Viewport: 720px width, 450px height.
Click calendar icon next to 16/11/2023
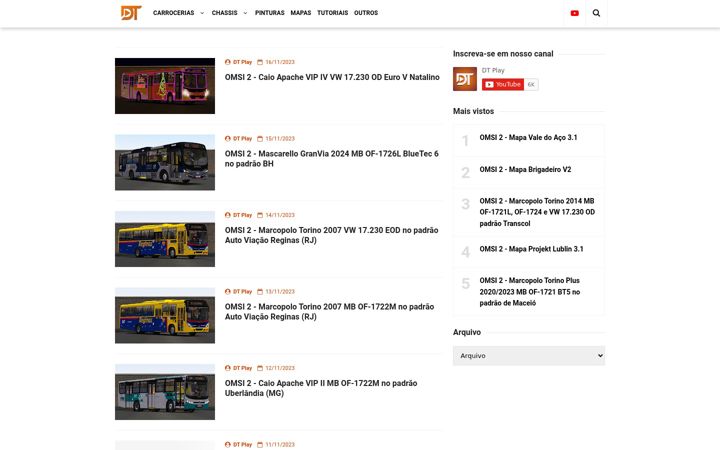pyautogui.click(x=260, y=62)
